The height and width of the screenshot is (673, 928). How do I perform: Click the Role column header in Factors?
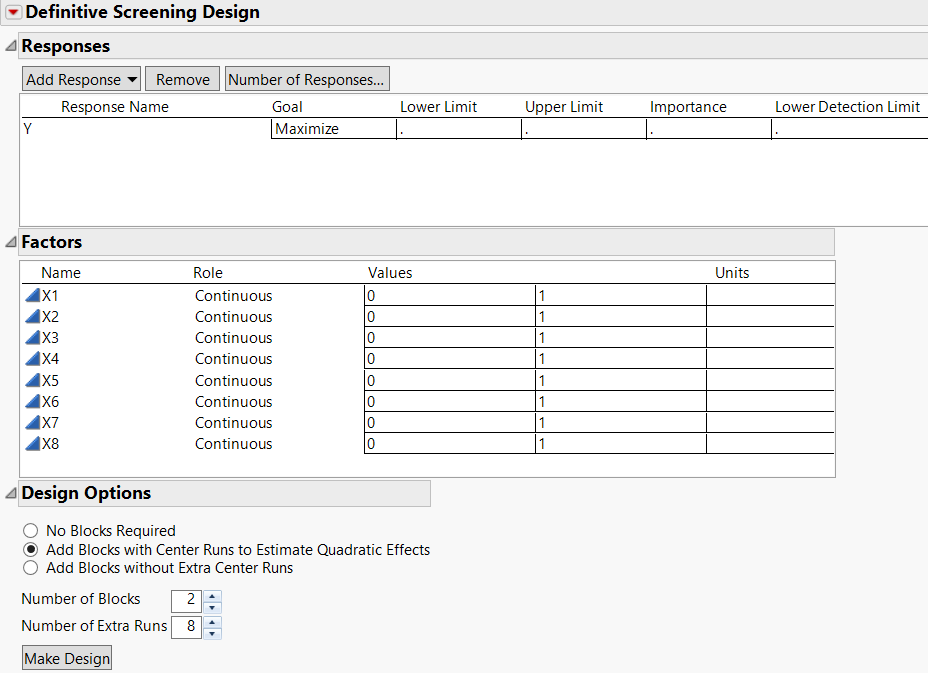208,273
